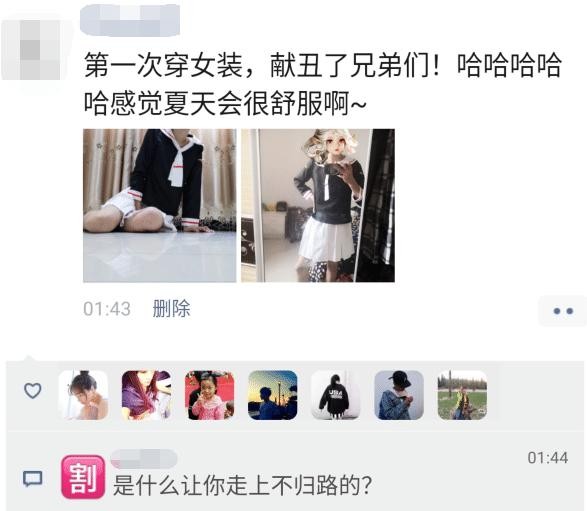This screenshot has height=511, width=587.
Task: Open the poster's blurred profile avatar
Action: click(31, 50)
